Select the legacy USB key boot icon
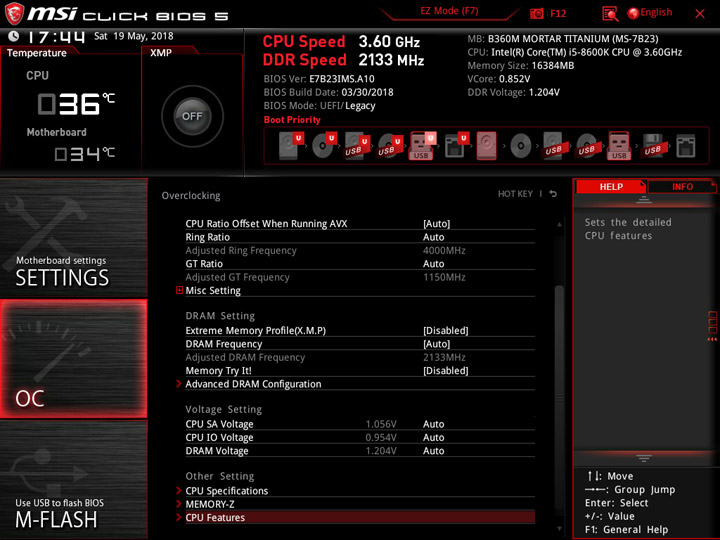The image size is (720, 540). point(619,146)
